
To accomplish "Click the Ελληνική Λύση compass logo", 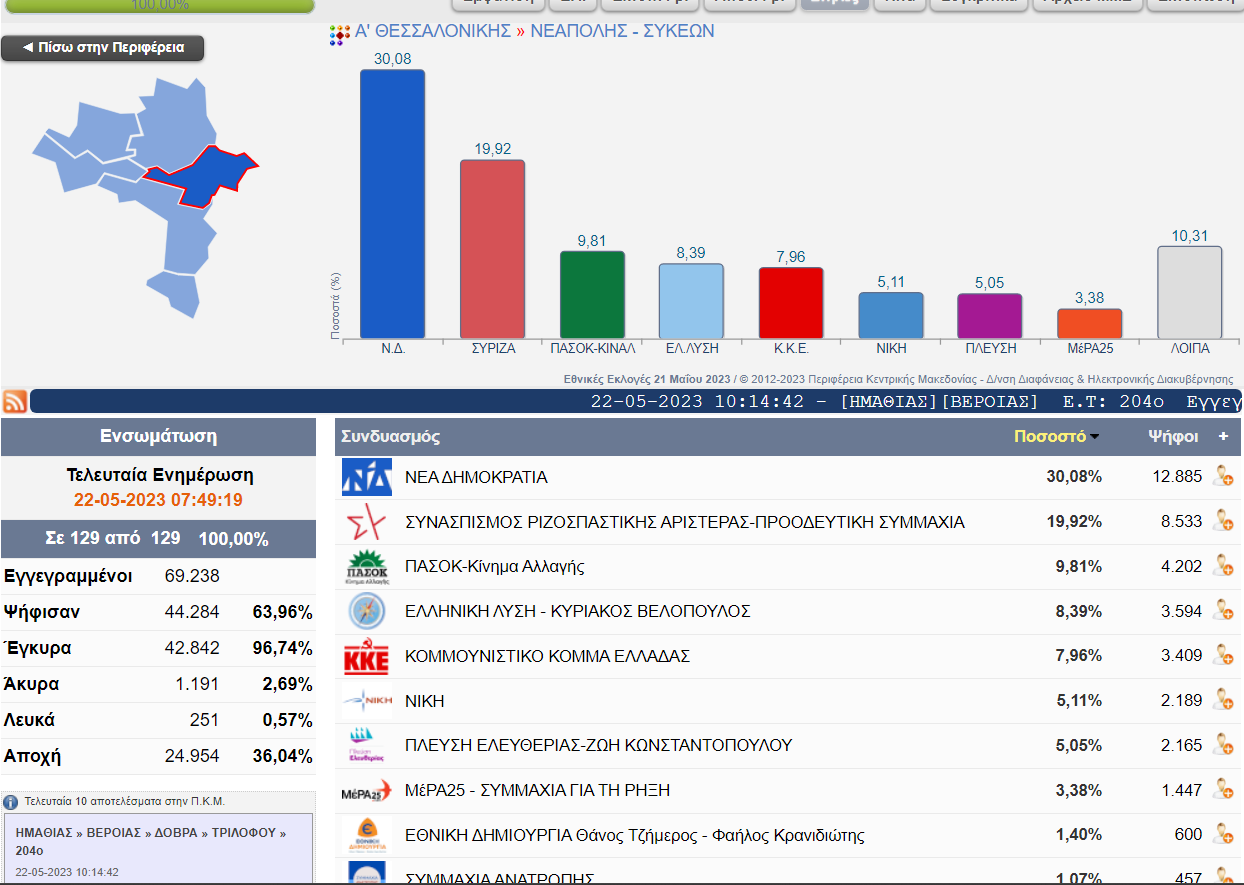I will tap(366, 611).
